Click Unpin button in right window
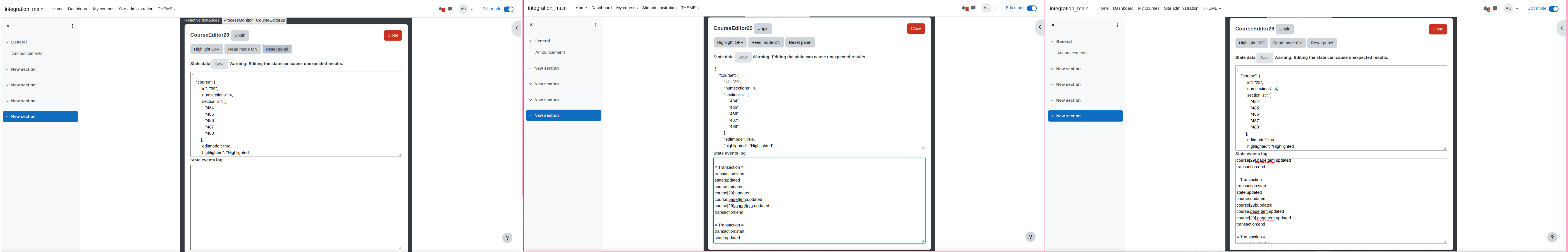 point(1284,29)
